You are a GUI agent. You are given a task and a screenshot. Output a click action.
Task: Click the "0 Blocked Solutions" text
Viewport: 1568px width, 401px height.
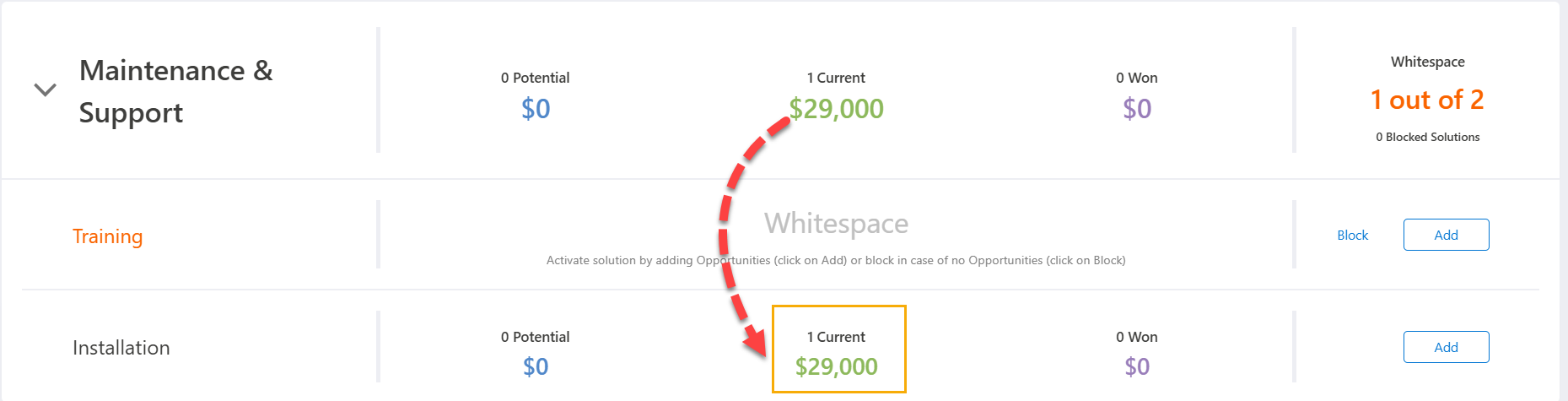[1427, 137]
